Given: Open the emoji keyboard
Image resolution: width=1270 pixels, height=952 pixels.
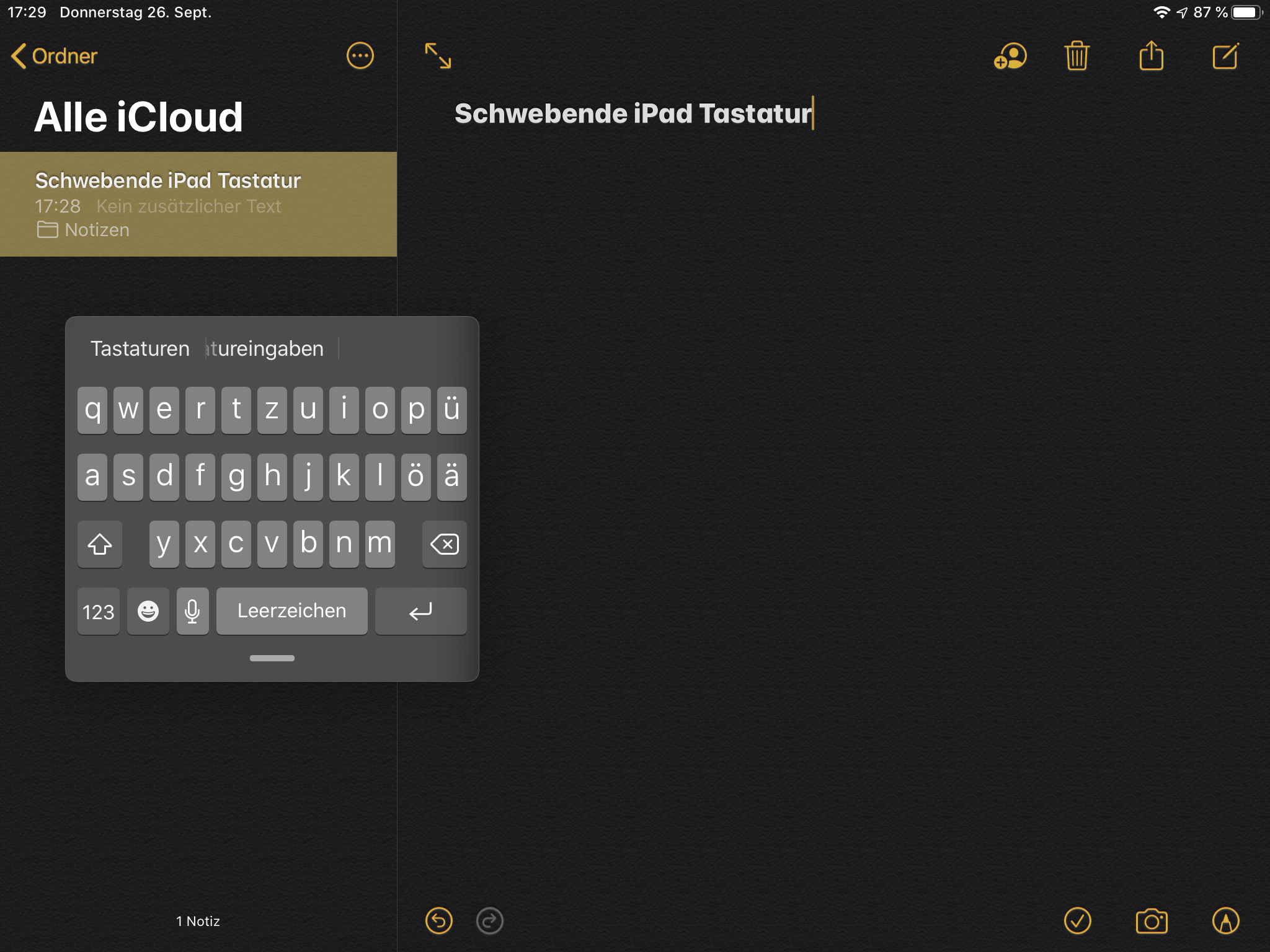Looking at the screenshot, I should 148,611.
